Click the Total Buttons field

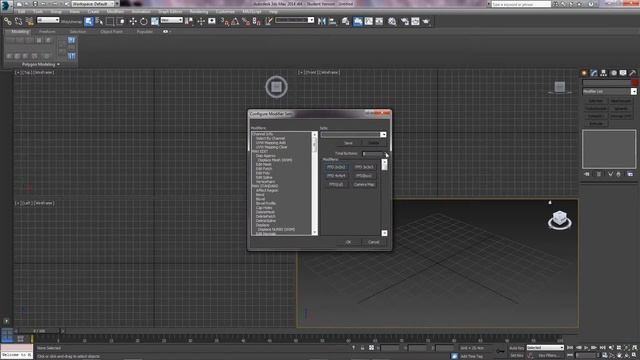(373, 154)
